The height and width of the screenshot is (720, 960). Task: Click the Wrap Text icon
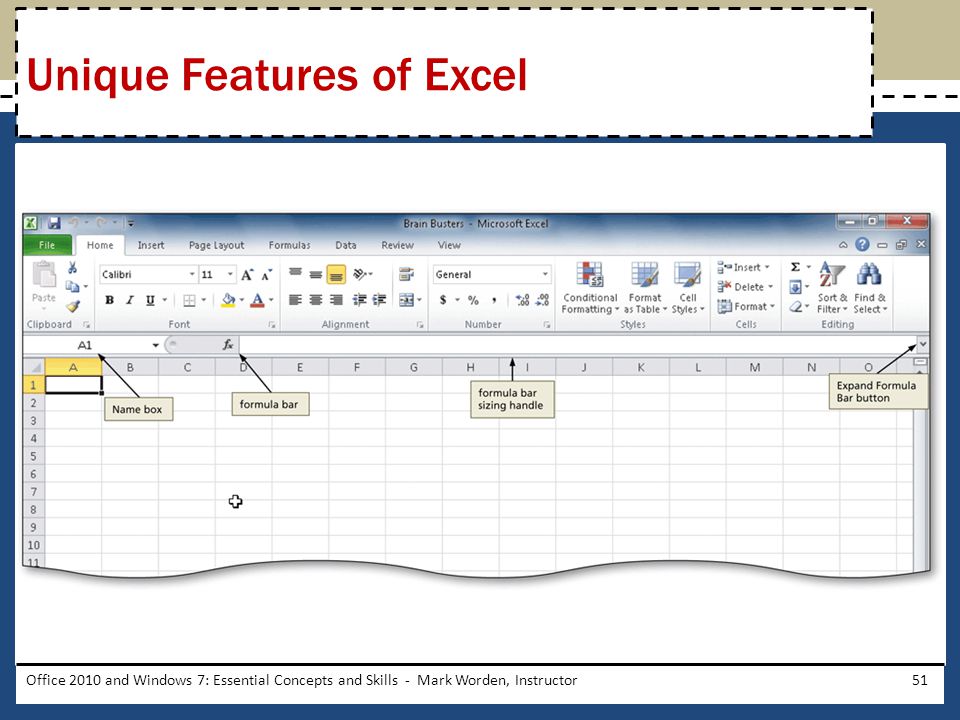coord(405,274)
